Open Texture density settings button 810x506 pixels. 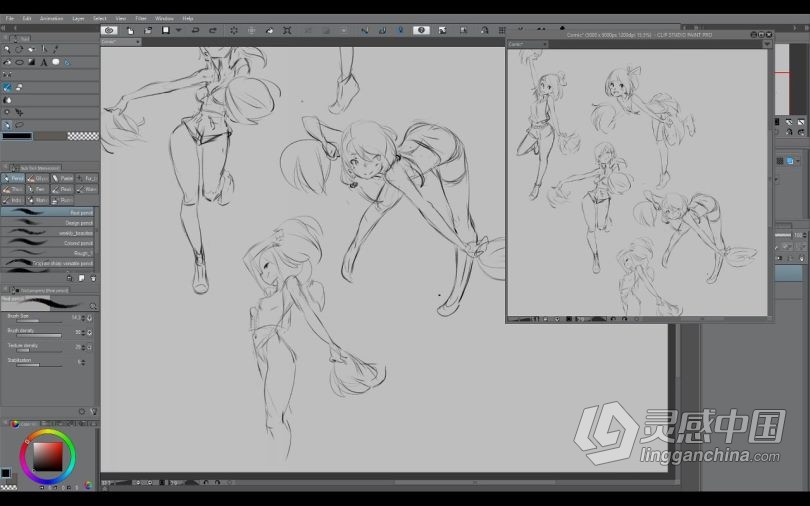point(89,347)
